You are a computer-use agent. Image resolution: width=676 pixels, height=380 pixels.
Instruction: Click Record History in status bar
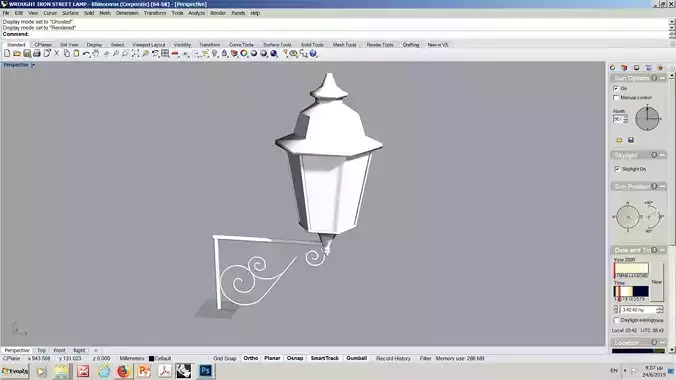pos(393,358)
